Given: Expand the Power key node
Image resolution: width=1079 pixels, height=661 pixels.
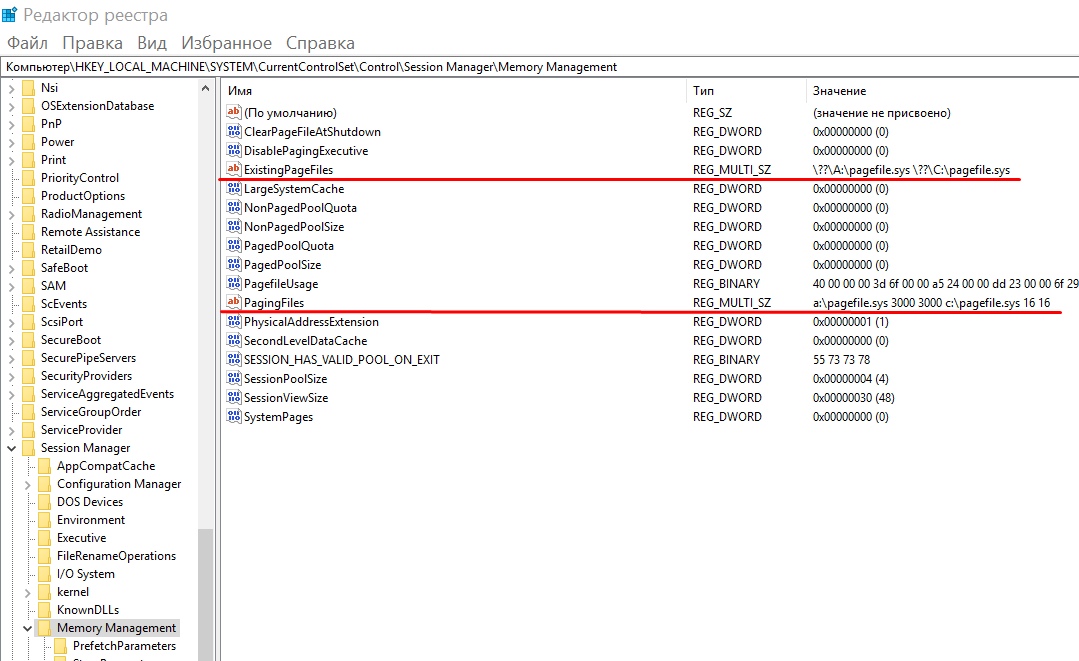Looking at the screenshot, I should [x=12, y=142].
